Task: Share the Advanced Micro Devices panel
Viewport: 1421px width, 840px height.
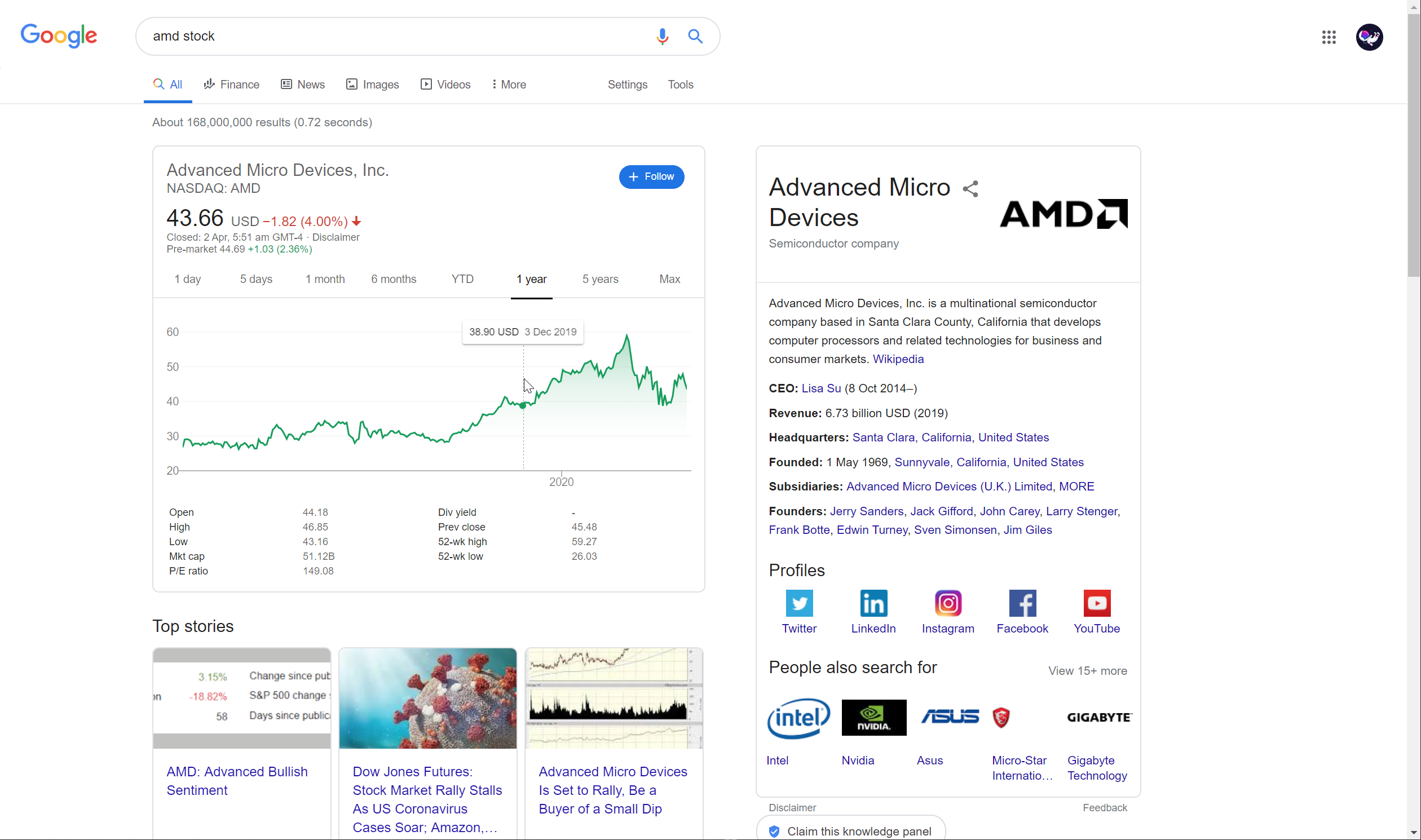Action: [970, 188]
